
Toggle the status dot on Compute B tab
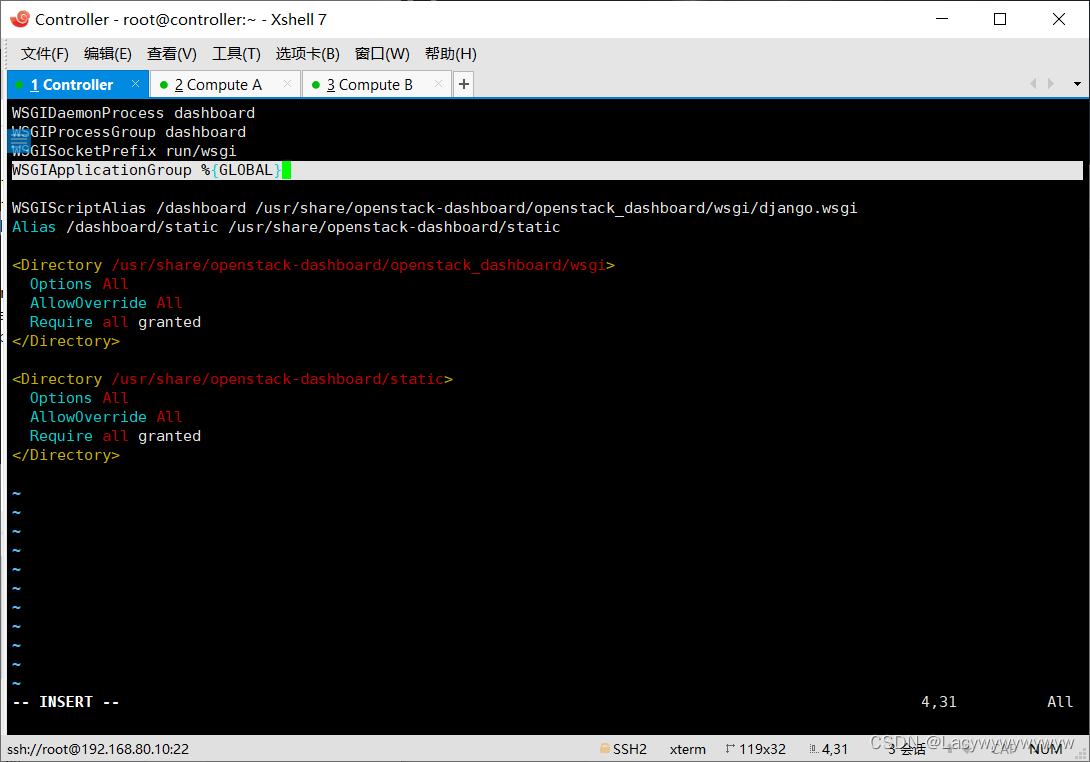316,84
